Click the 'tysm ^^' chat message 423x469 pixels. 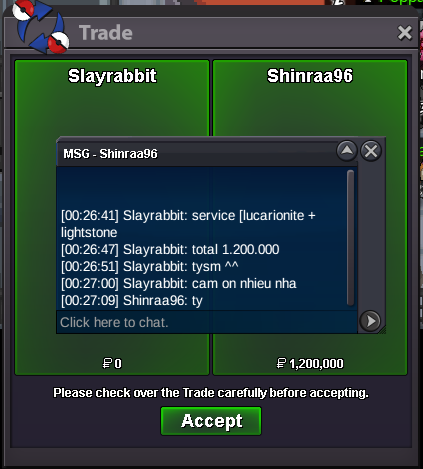point(149,266)
